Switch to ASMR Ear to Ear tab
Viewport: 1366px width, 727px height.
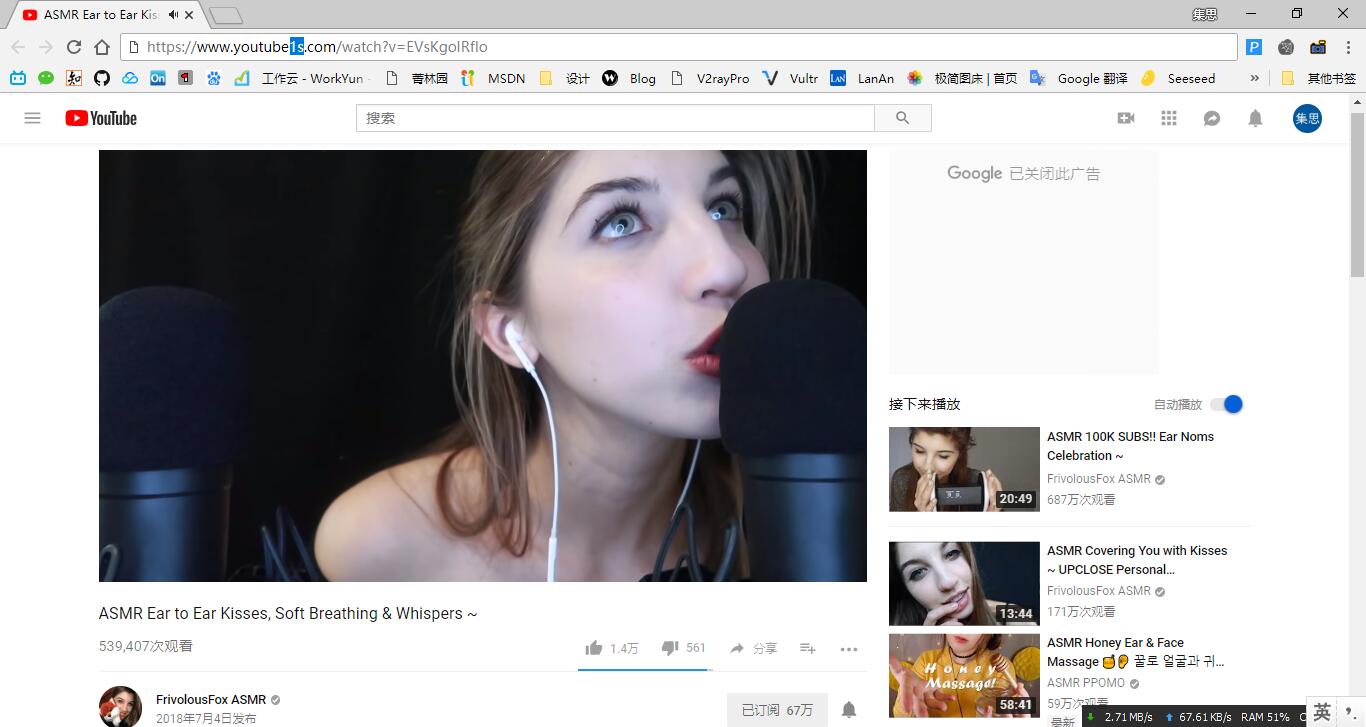pos(104,15)
